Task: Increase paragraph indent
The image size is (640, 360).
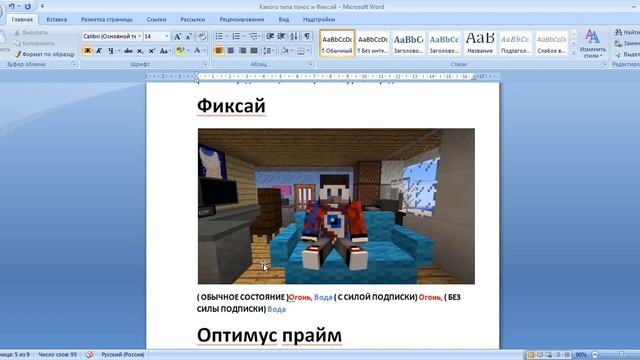Action: [x=282, y=36]
